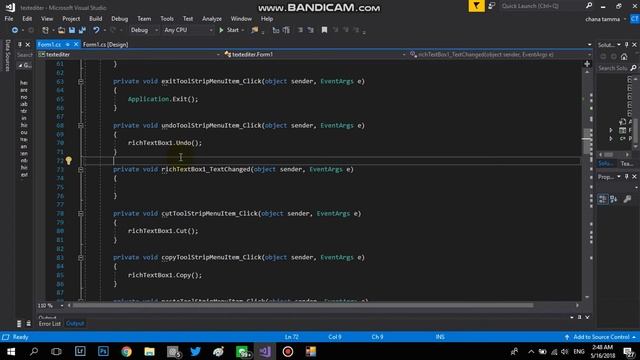Collapse the undoToolStripMenuItem_Click method outline

coord(81,126)
